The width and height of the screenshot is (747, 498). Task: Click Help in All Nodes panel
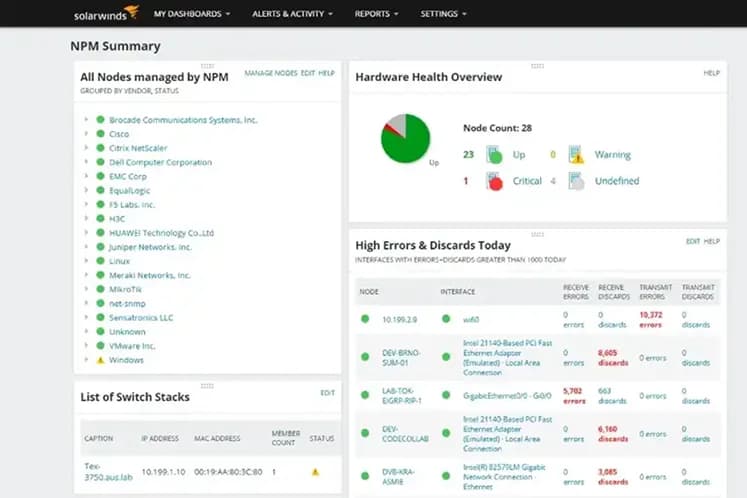click(326, 73)
